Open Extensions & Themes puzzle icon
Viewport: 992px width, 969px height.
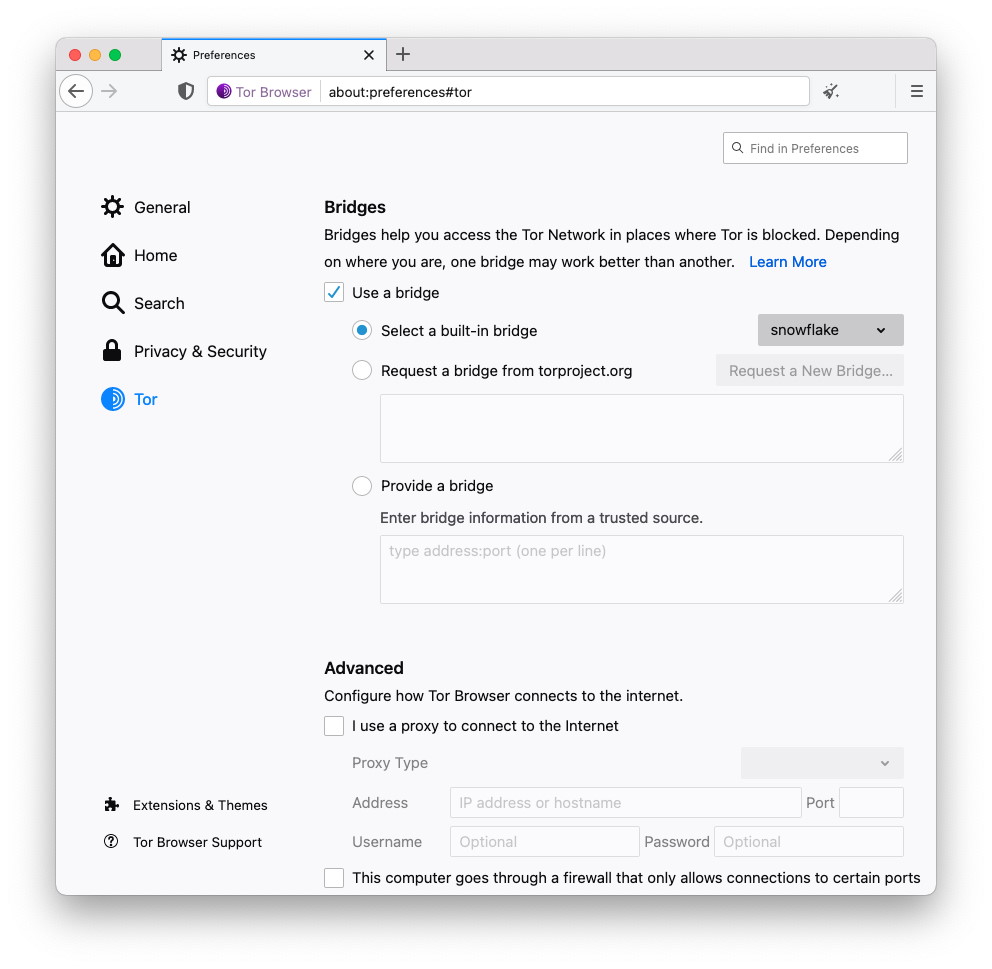(x=111, y=805)
